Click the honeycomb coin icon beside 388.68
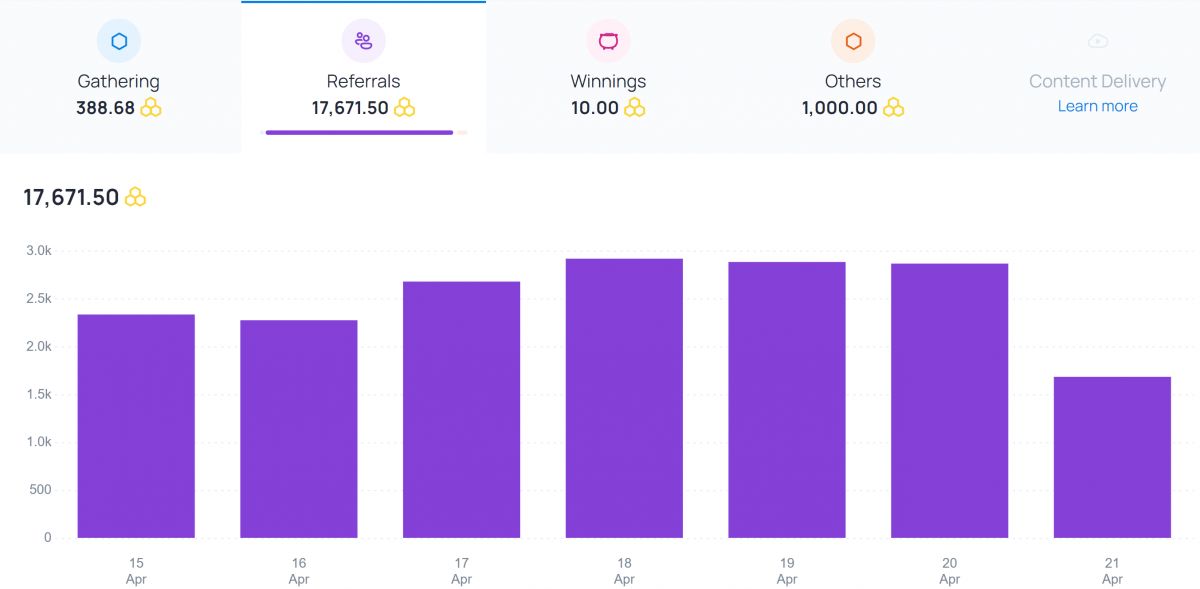 (x=151, y=108)
